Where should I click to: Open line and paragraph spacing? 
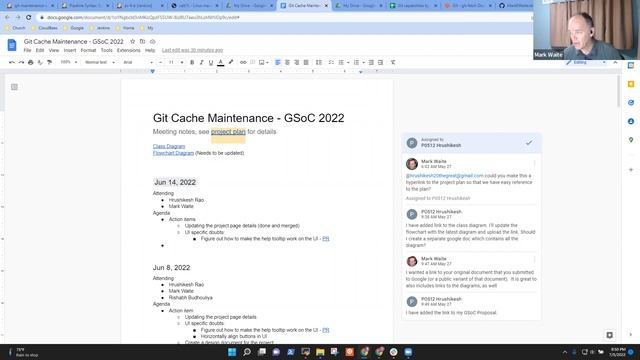click(319, 62)
